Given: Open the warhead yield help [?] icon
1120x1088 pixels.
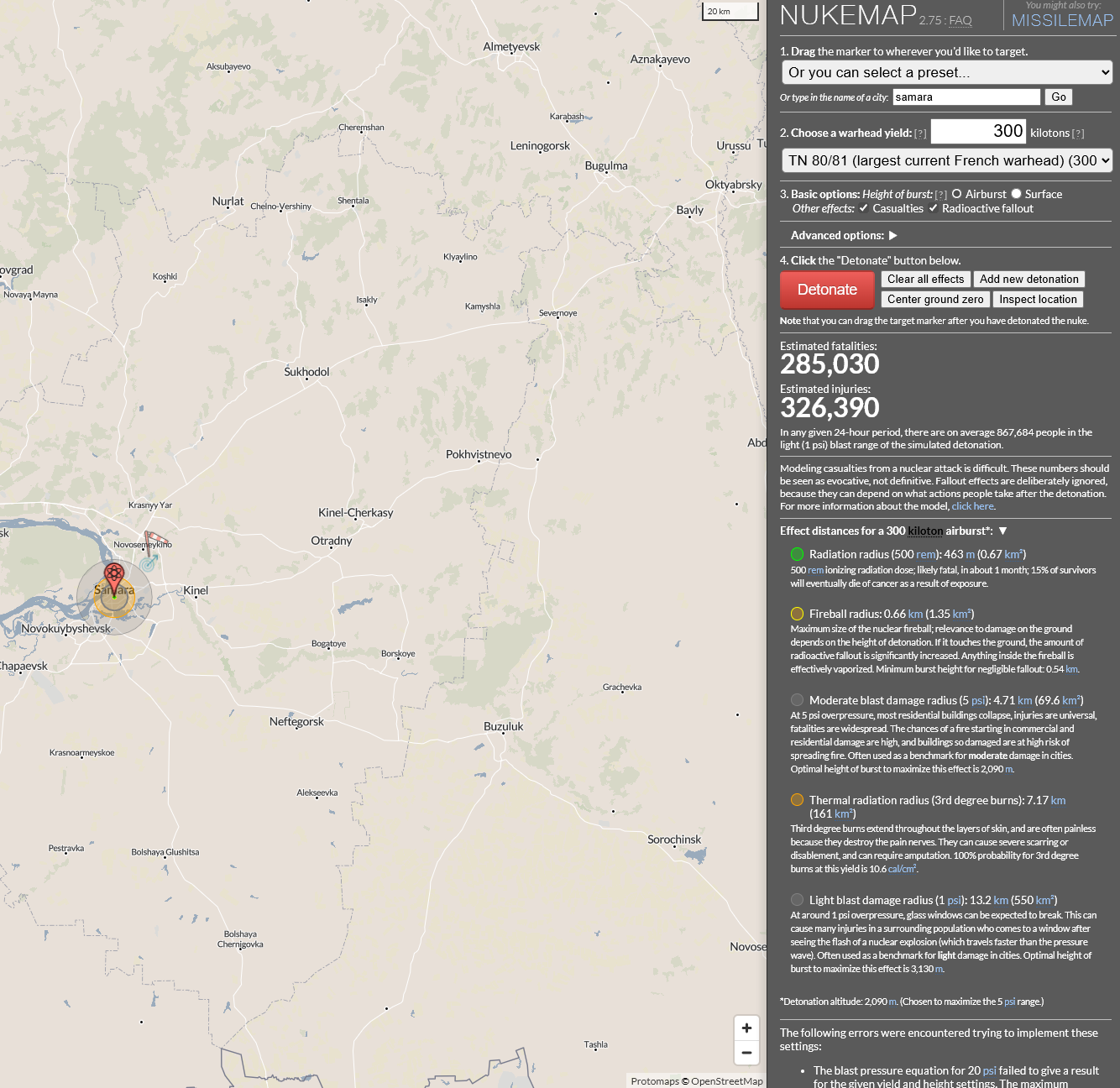Looking at the screenshot, I should (920, 133).
